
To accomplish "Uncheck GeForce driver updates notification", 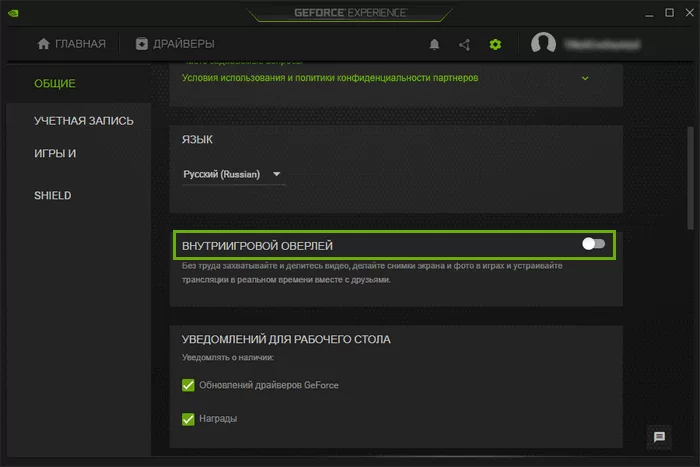I will click(188, 385).
